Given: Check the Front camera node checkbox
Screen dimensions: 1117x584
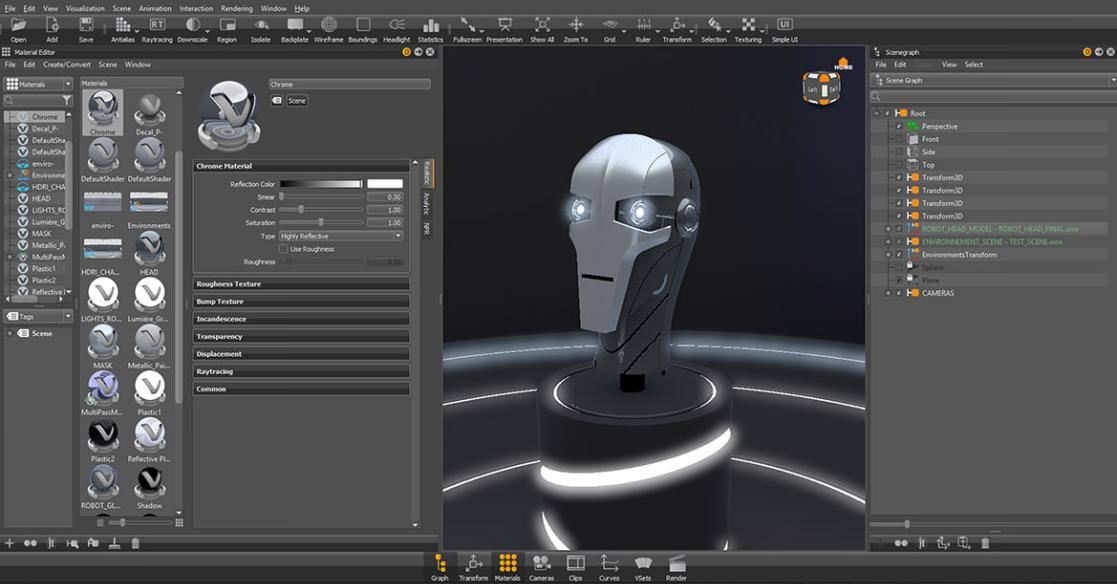Looking at the screenshot, I should click(899, 139).
